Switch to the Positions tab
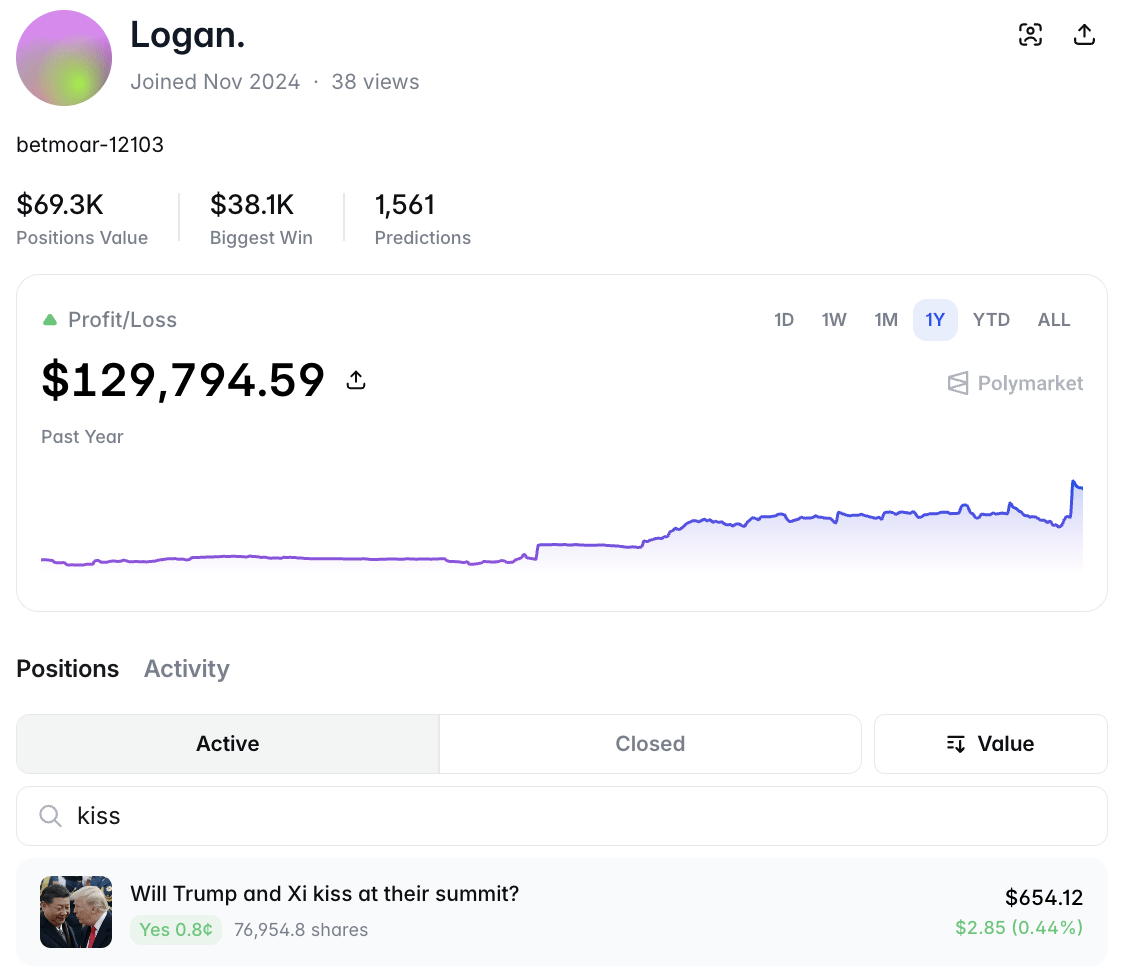1122x978 pixels. coord(68,668)
